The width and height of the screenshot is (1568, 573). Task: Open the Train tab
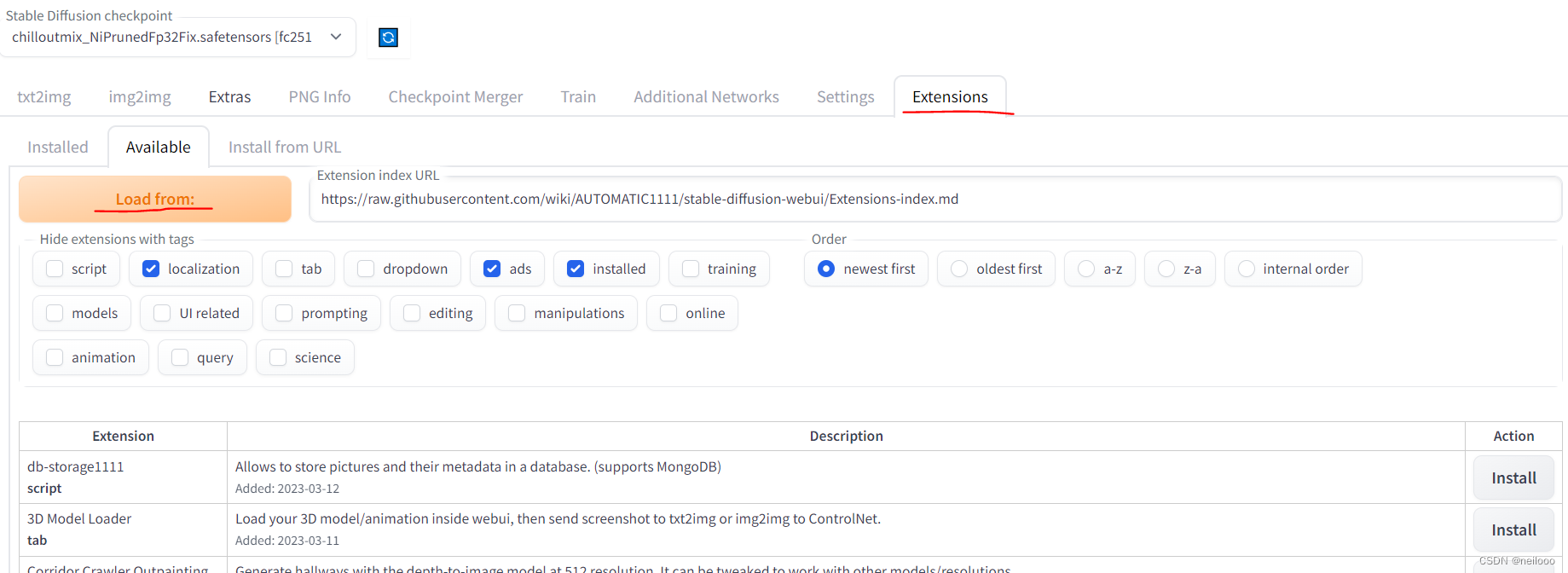(x=578, y=97)
